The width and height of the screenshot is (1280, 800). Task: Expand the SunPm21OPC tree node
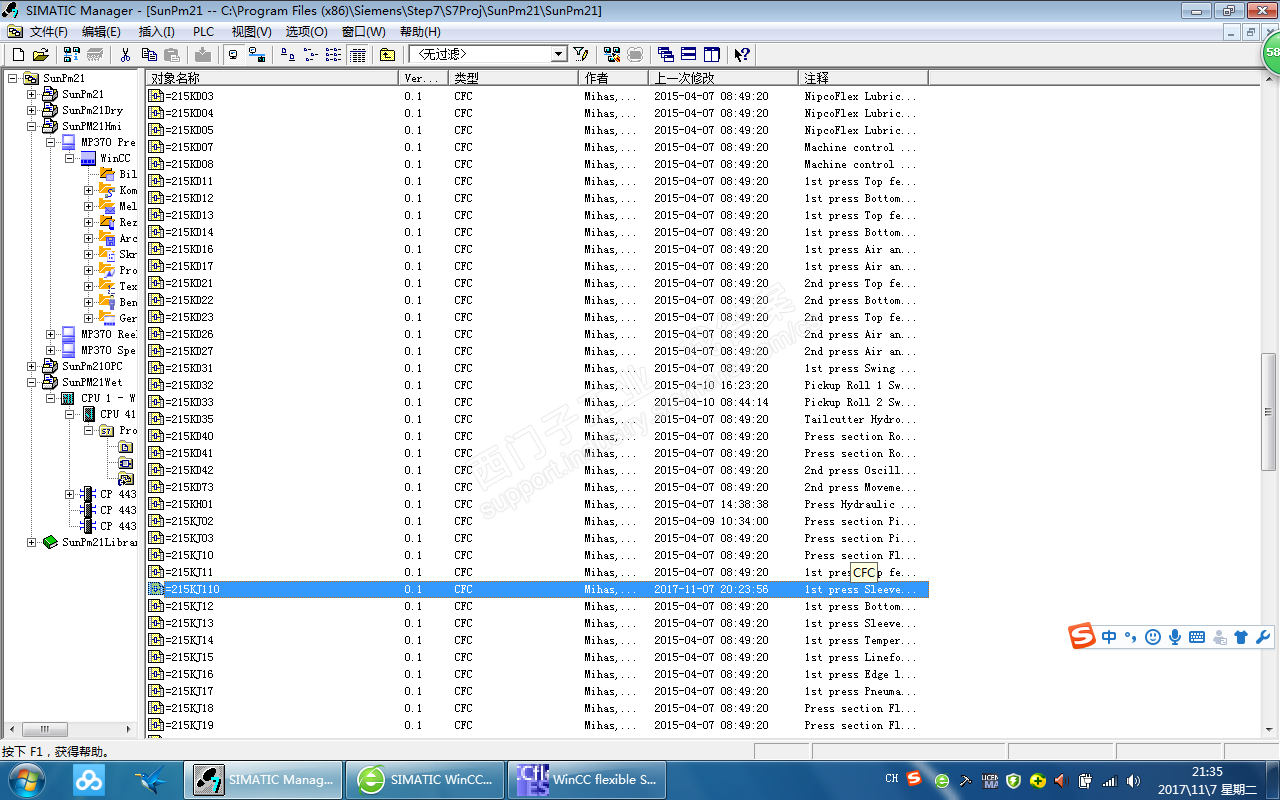click(x=32, y=366)
